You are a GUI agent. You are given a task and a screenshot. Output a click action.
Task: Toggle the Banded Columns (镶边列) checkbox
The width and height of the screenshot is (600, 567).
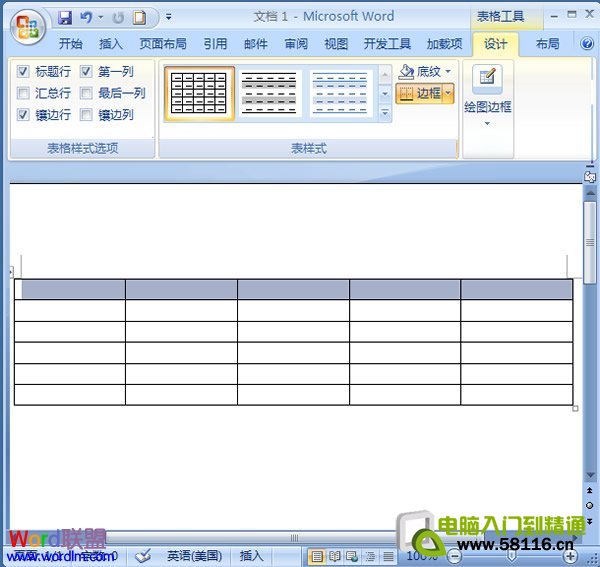[x=87, y=115]
